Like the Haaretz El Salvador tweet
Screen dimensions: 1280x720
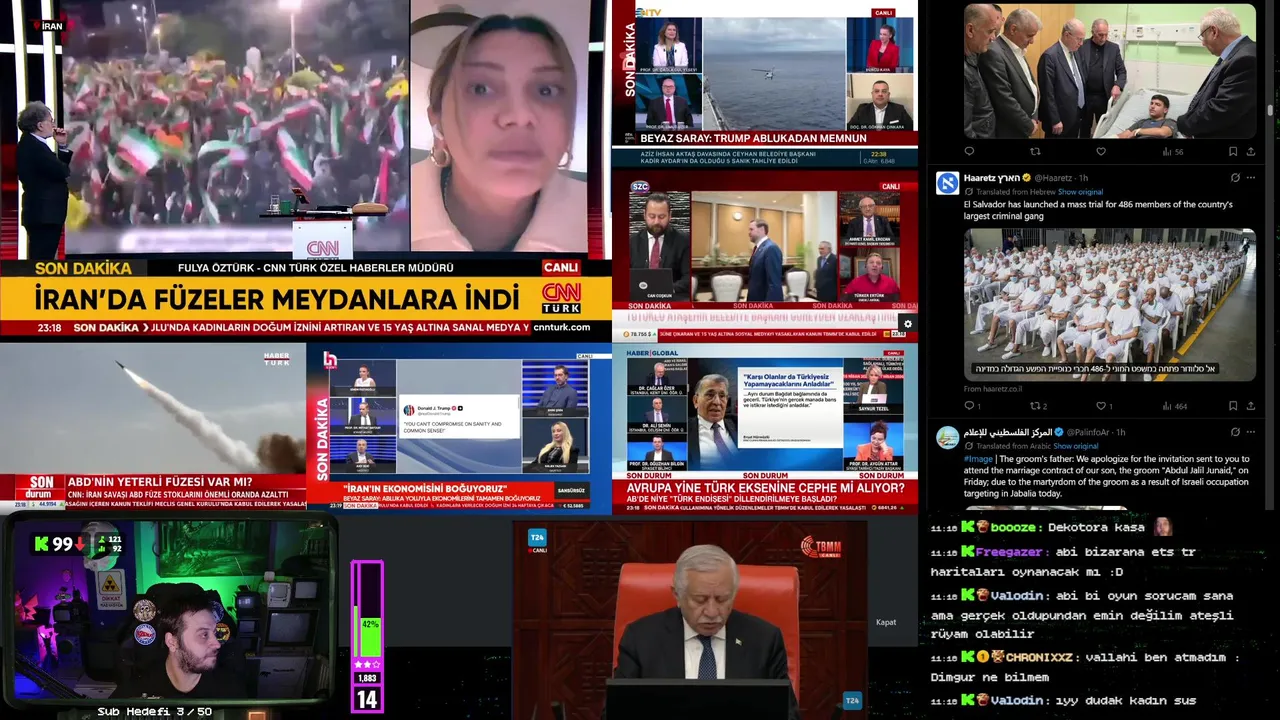(x=1101, y=406)
